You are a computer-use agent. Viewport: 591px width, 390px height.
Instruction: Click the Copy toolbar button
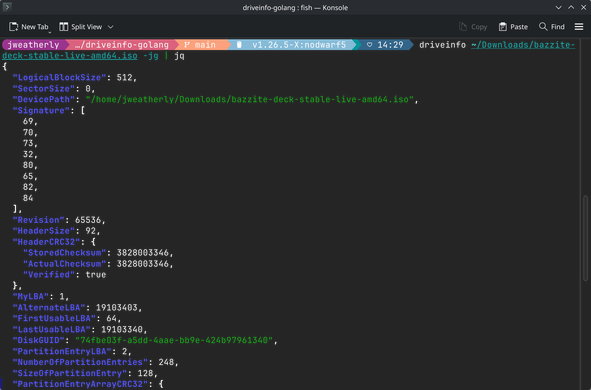[x=473, y=27]
